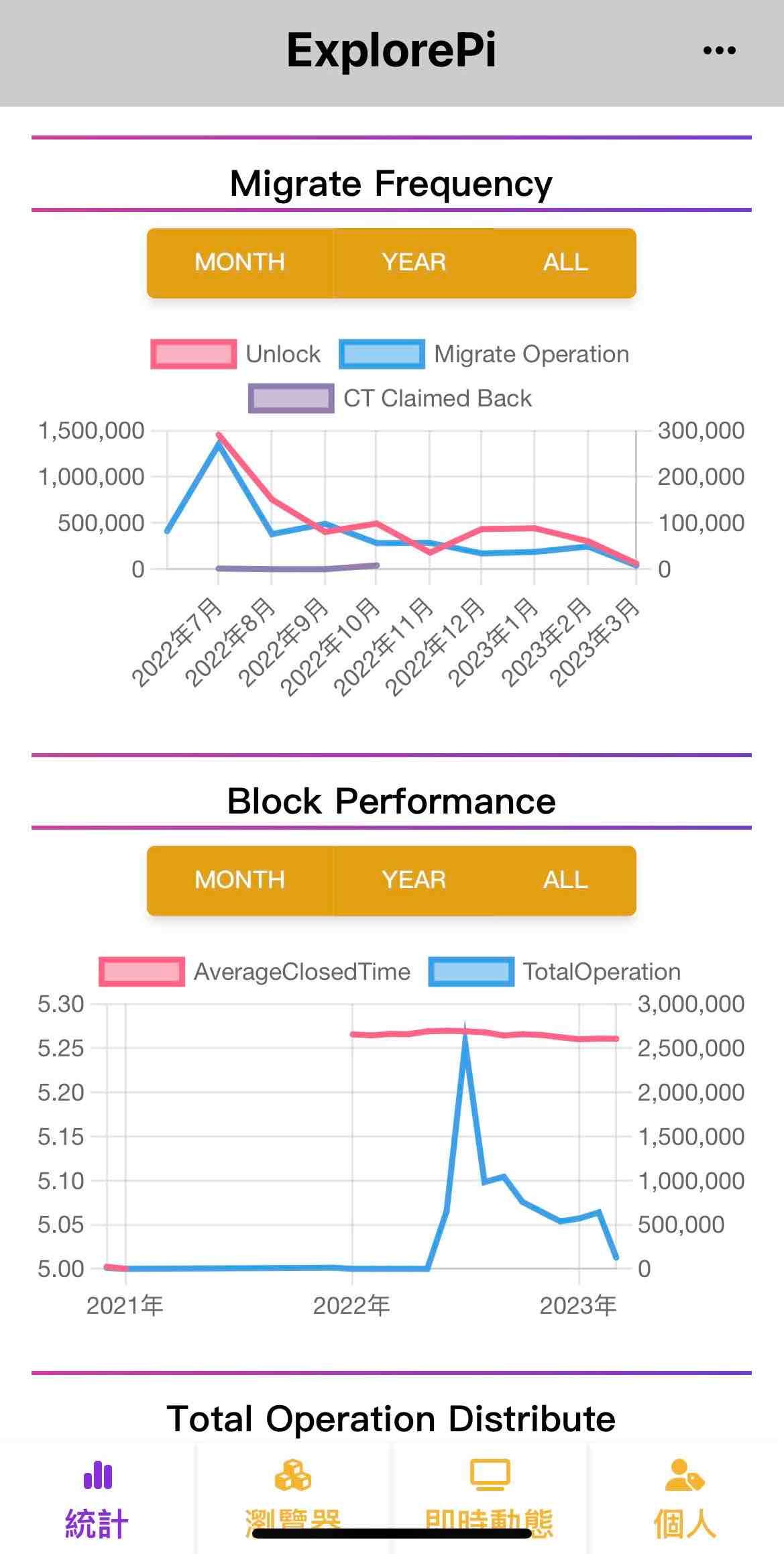Select MONTH in Migrate Frequency

click(240, 262)
